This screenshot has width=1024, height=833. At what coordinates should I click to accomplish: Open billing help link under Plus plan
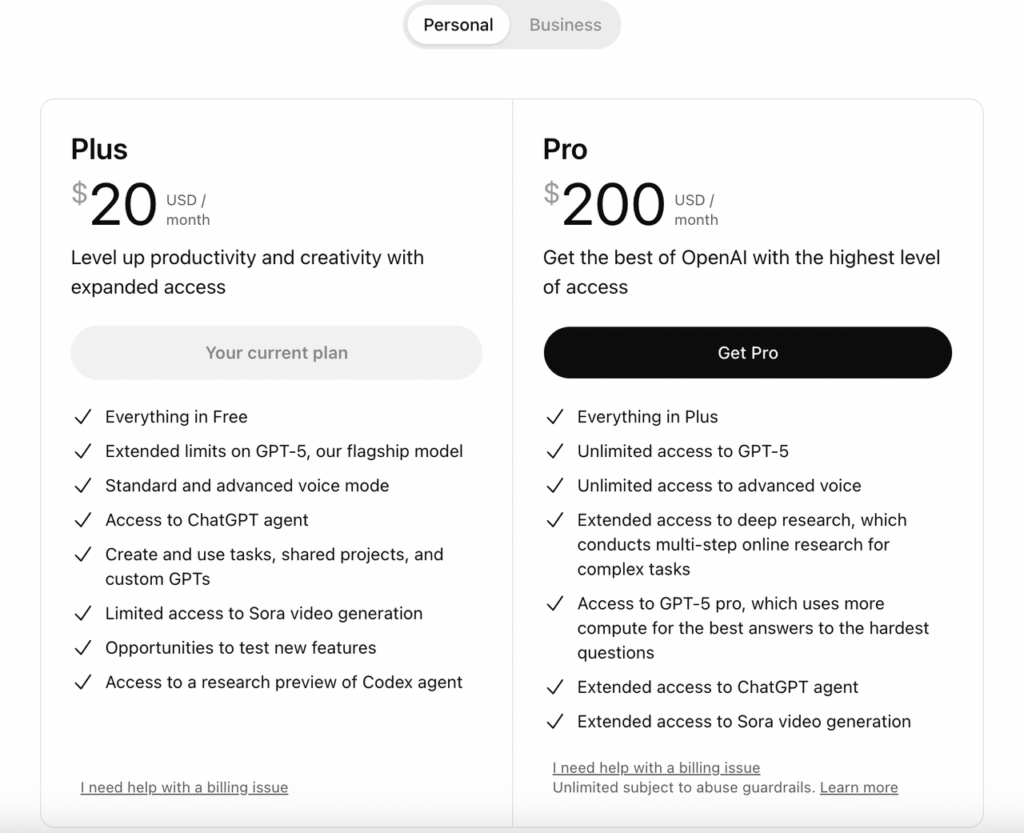(x=184, y=787)
